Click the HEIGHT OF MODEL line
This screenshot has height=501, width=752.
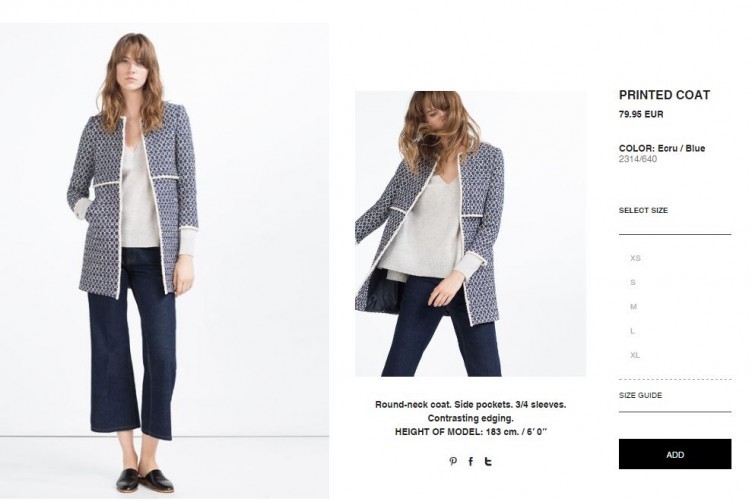coord(470,431)
